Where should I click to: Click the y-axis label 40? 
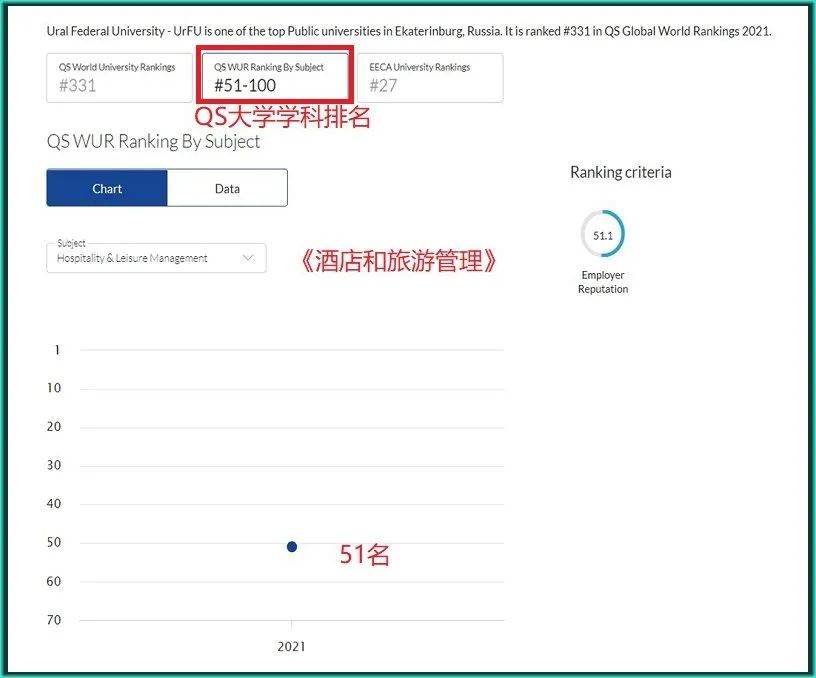pyautogui.click(x=54, y=504)
